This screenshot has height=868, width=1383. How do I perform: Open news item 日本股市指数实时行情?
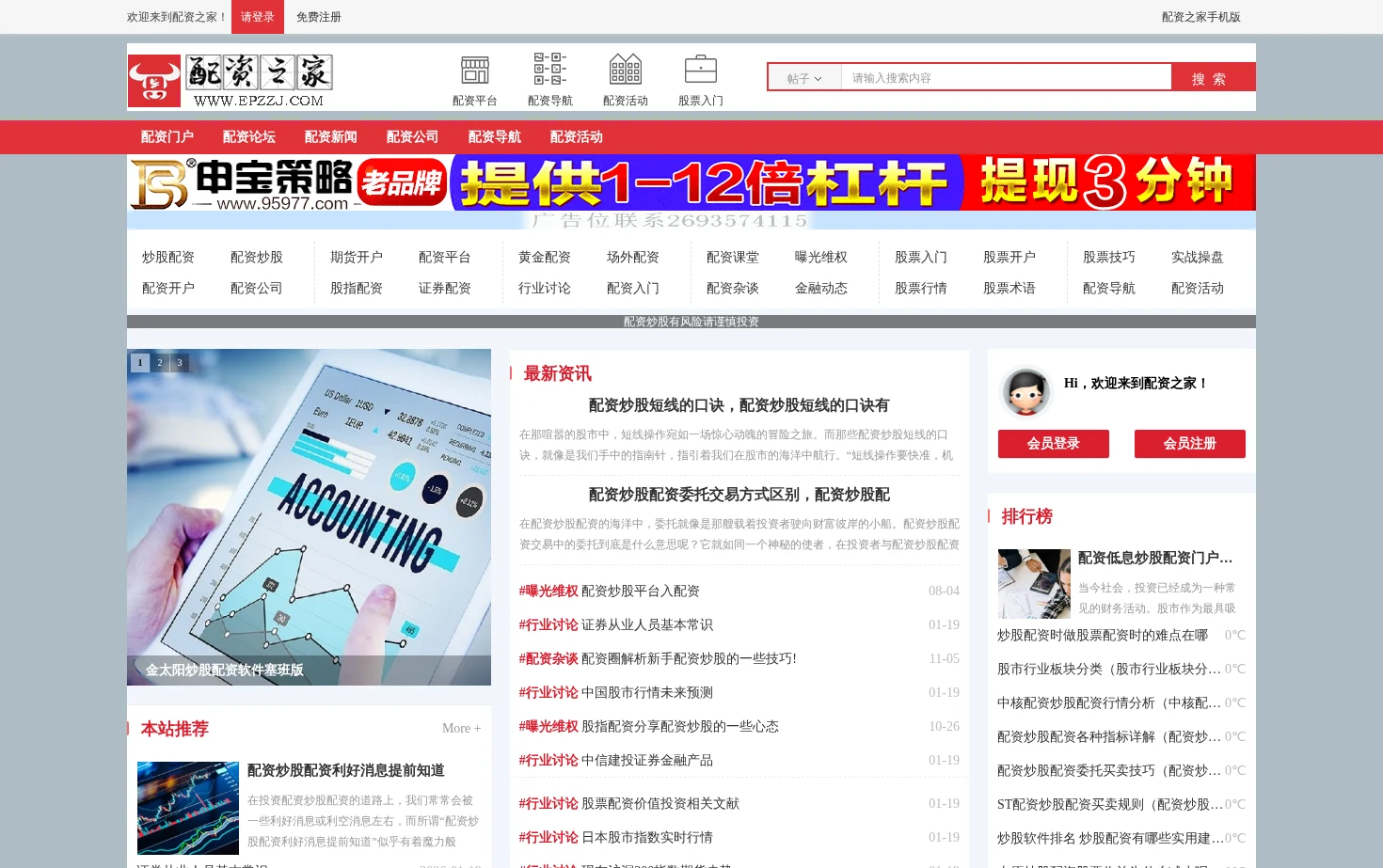point(647,837)
